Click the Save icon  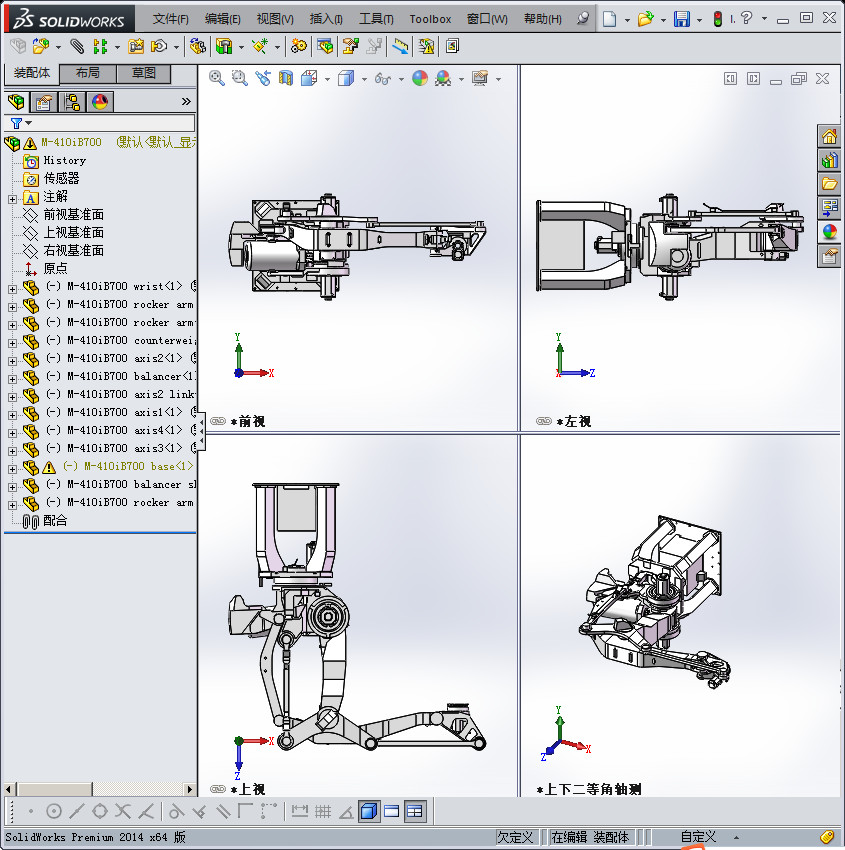[681, 19]
